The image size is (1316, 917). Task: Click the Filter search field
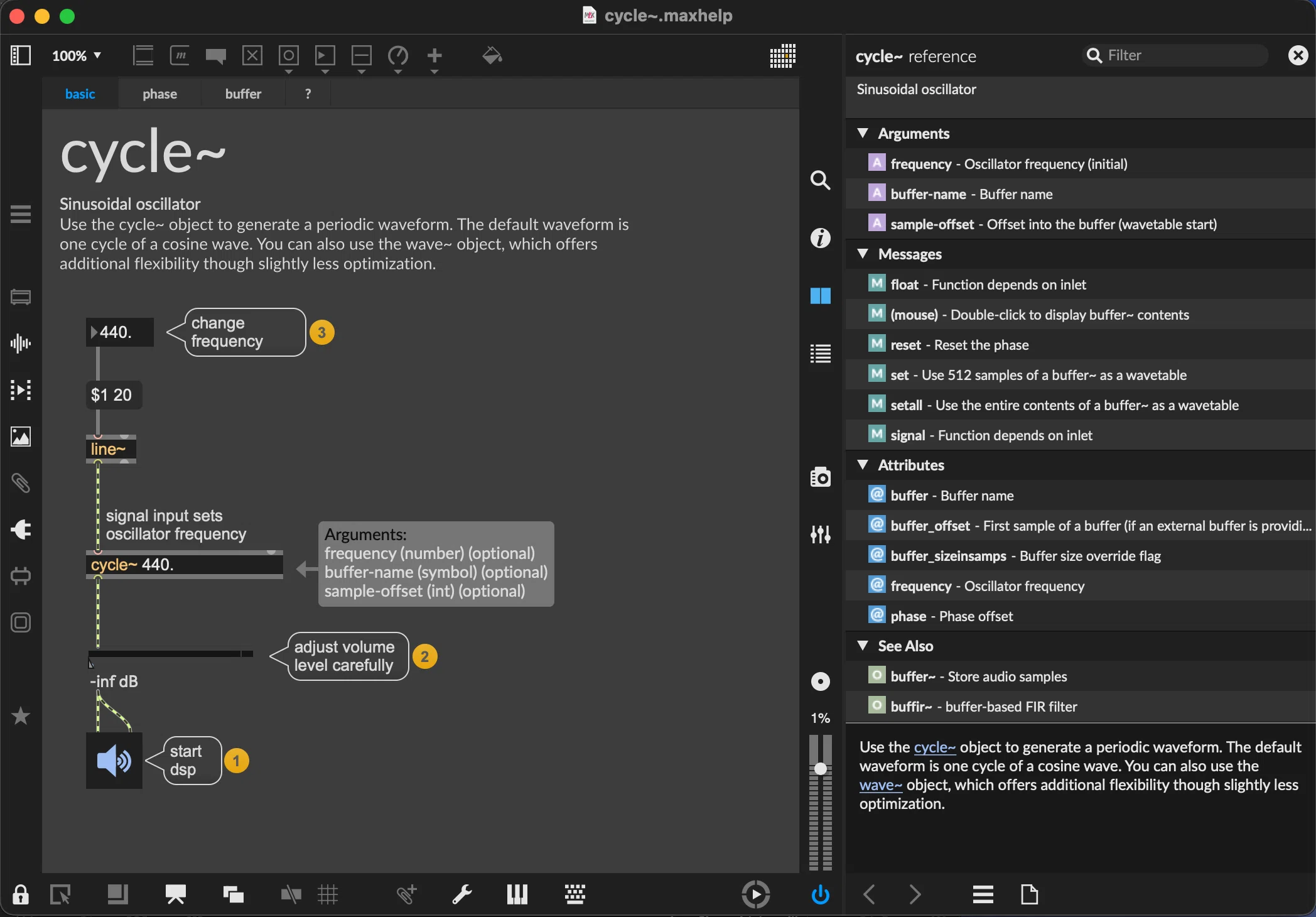click(x=1175, y=55)
